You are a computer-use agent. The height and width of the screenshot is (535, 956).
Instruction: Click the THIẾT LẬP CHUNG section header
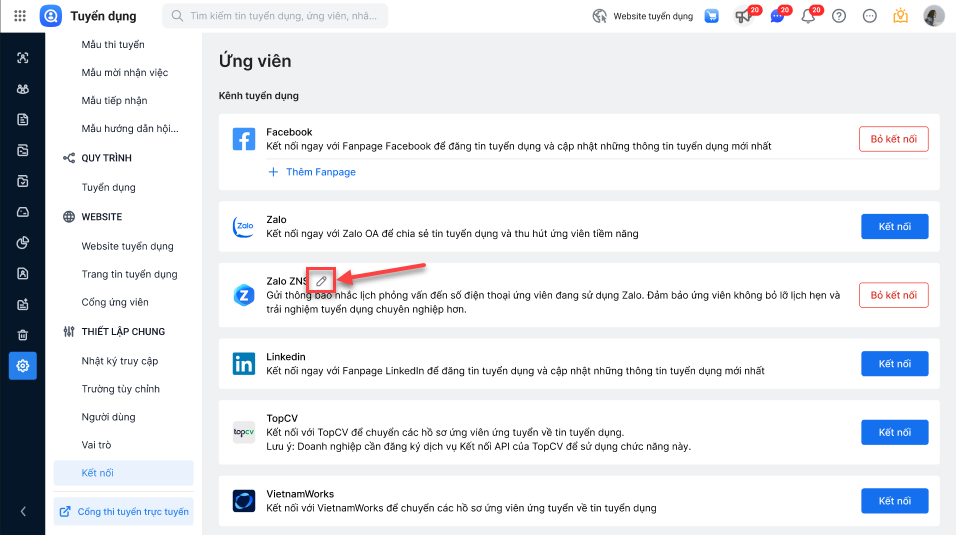coord(123,331)
